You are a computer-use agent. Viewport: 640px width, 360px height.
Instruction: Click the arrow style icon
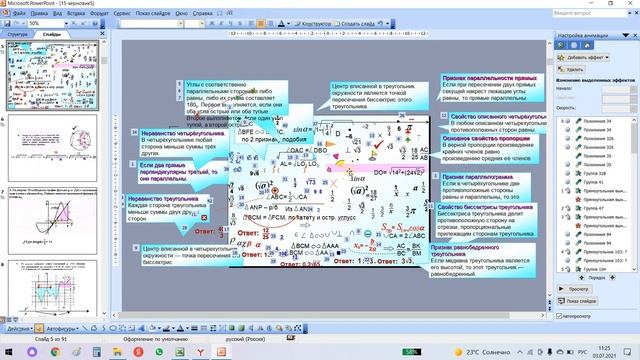(213, 328)
